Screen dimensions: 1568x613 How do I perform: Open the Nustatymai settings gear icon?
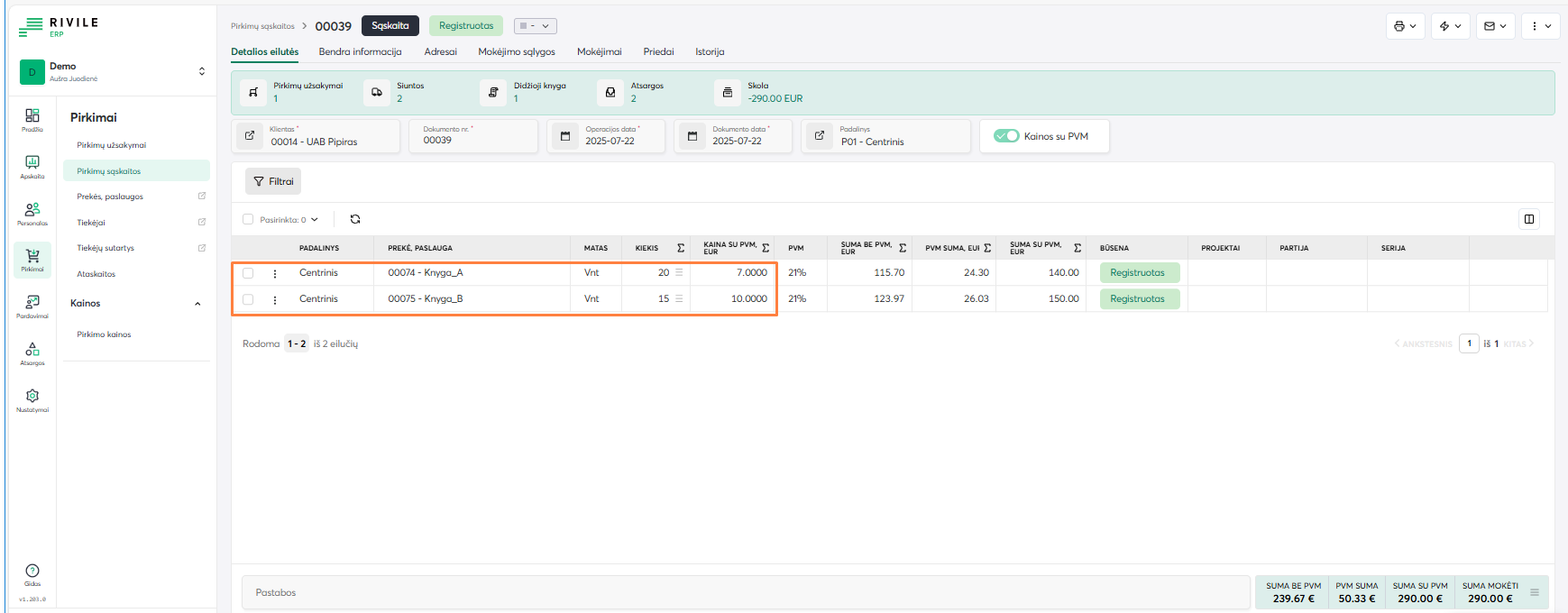pos(32,399)
